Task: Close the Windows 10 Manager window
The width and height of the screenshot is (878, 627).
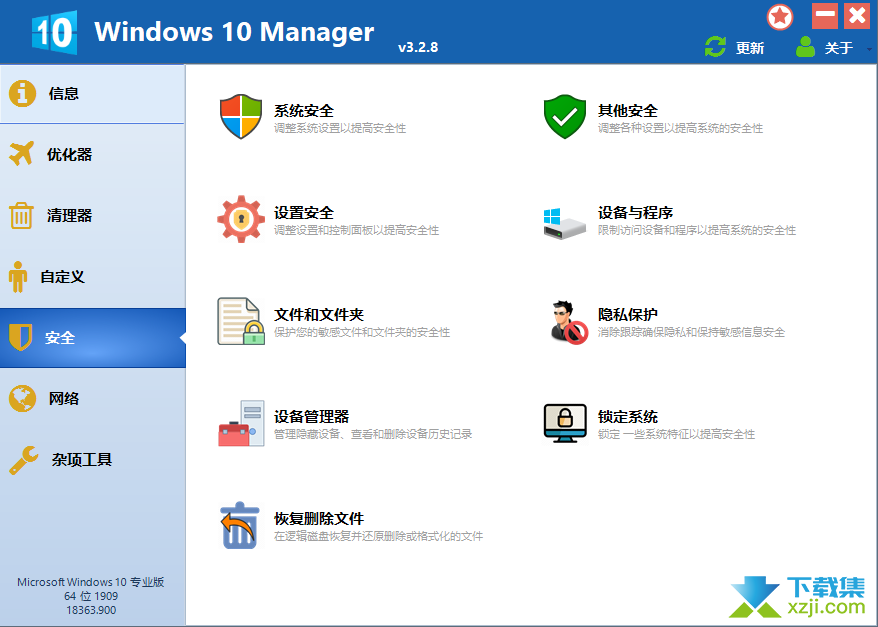Action: (x=857, y=16)
